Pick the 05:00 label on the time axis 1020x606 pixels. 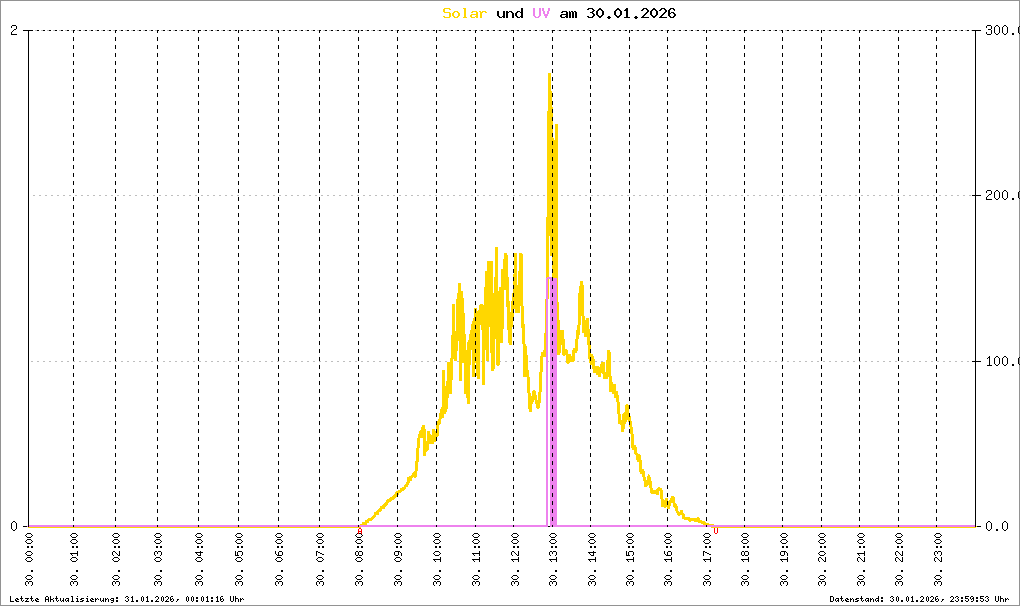[x=240, y=551]
